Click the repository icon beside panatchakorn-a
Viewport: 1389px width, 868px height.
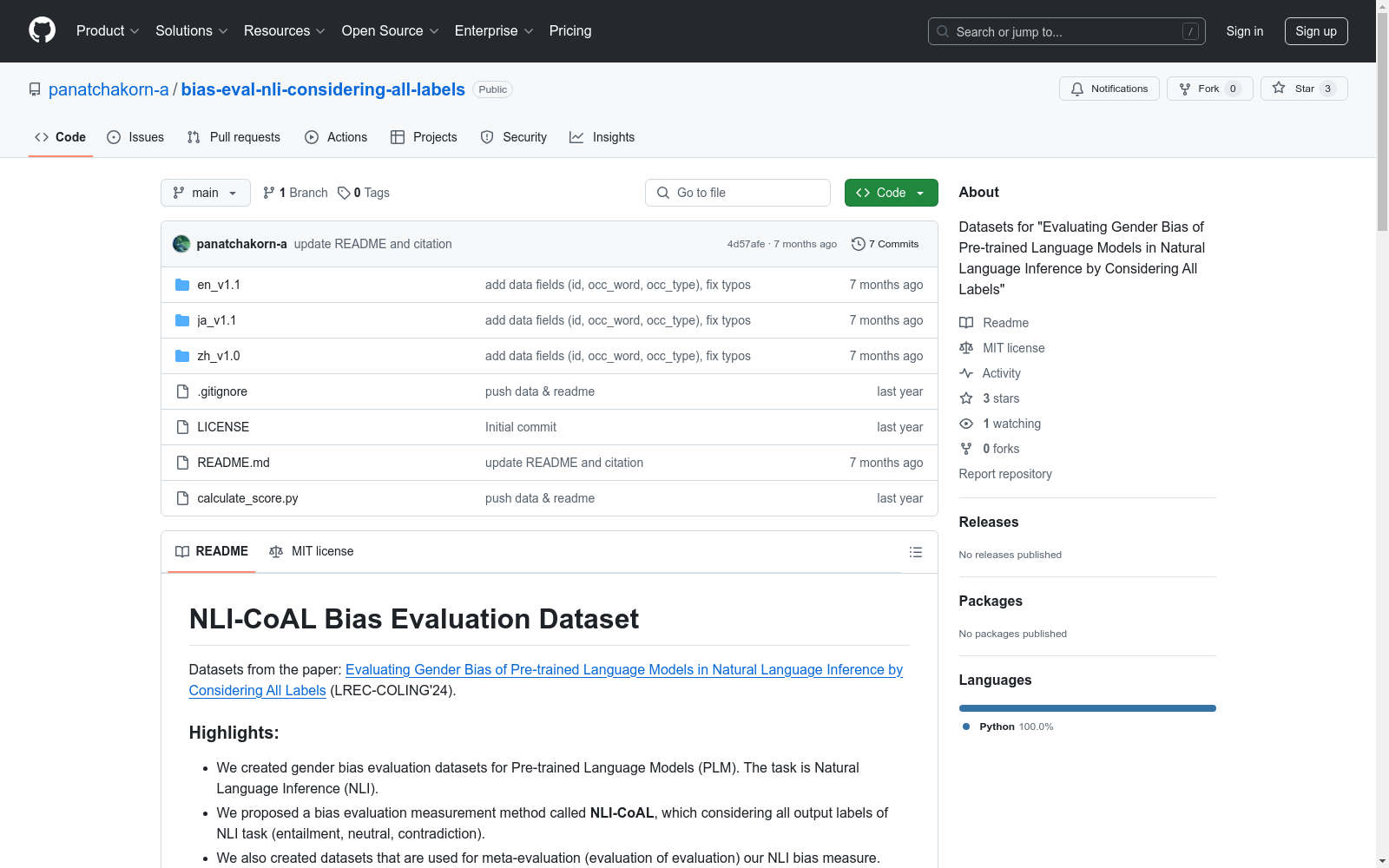tap(35, 89)
